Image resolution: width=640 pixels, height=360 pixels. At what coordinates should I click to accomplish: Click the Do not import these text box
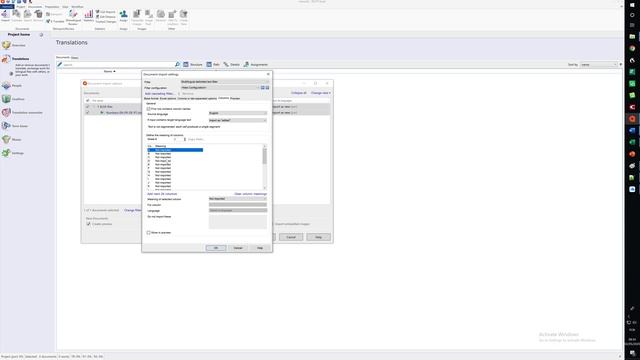click(238, 222)
